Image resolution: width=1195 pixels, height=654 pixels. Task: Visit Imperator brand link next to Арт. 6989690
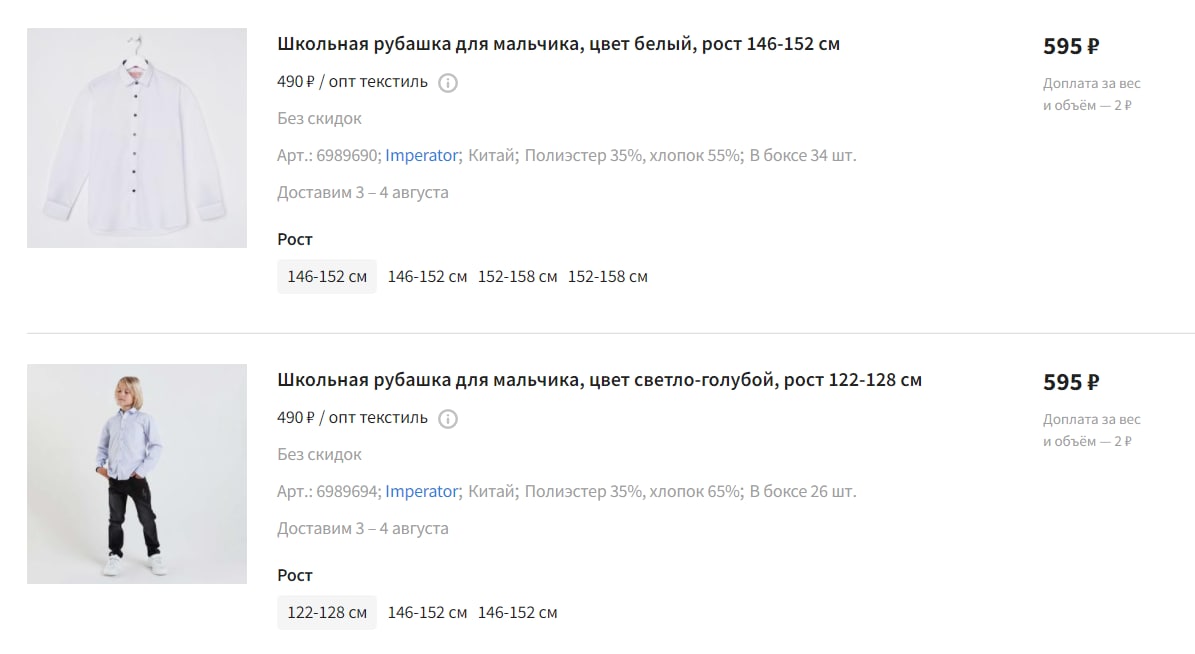(421, 155)
